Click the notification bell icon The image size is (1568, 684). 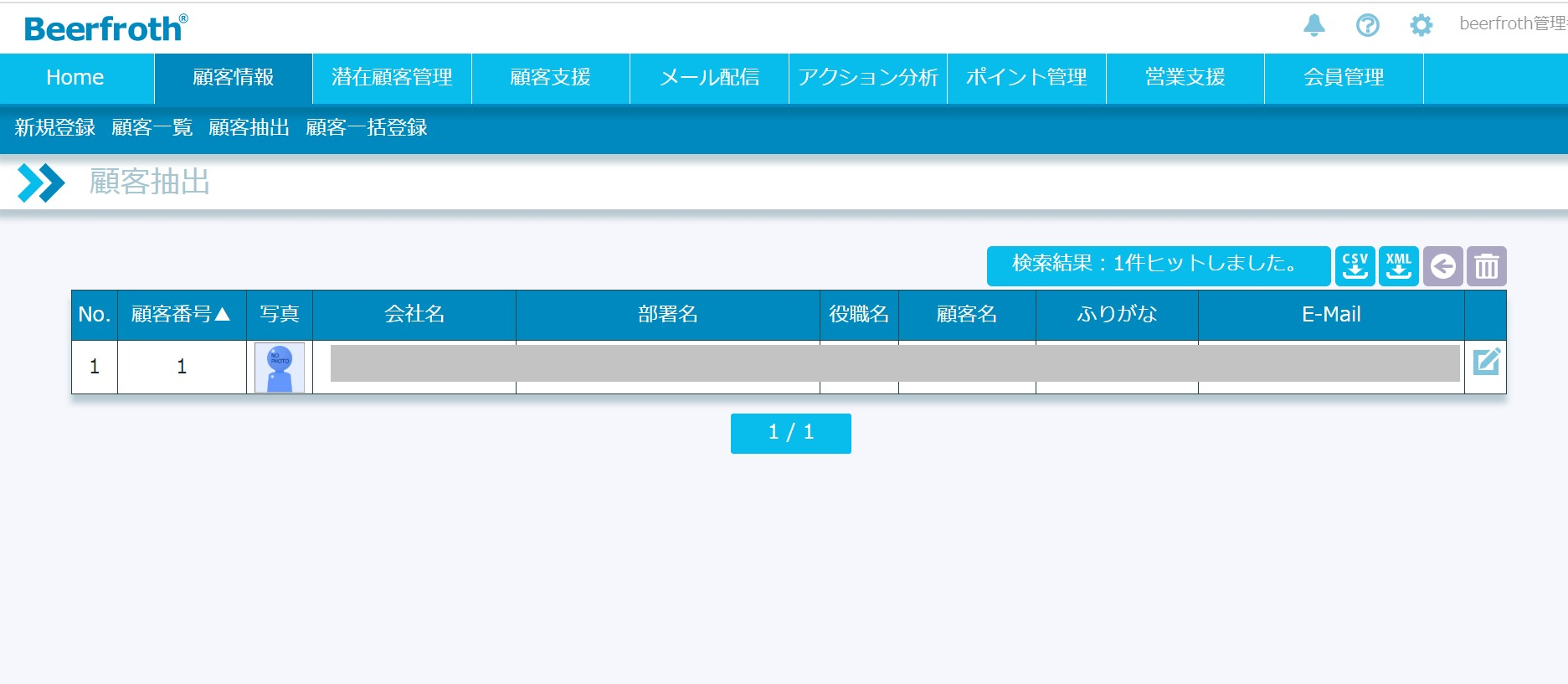coord(1314,25)
